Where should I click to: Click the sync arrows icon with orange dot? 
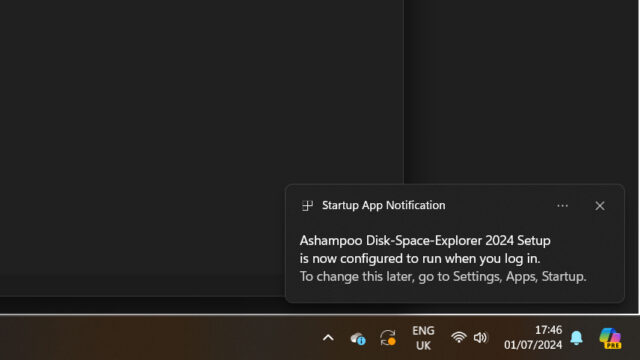pos(388,338)
